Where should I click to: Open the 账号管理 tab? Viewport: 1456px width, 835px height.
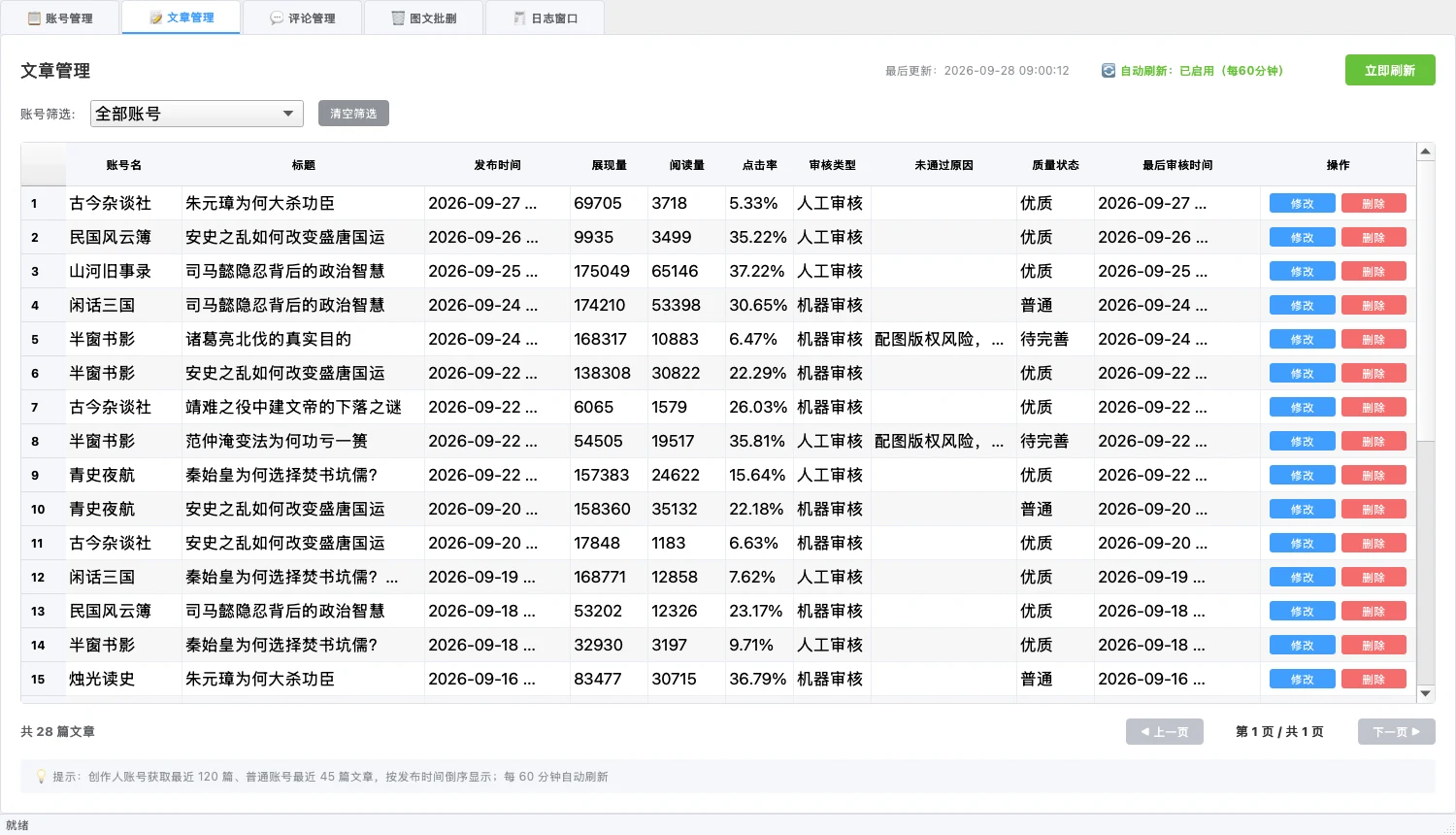[x=60, y=17]
